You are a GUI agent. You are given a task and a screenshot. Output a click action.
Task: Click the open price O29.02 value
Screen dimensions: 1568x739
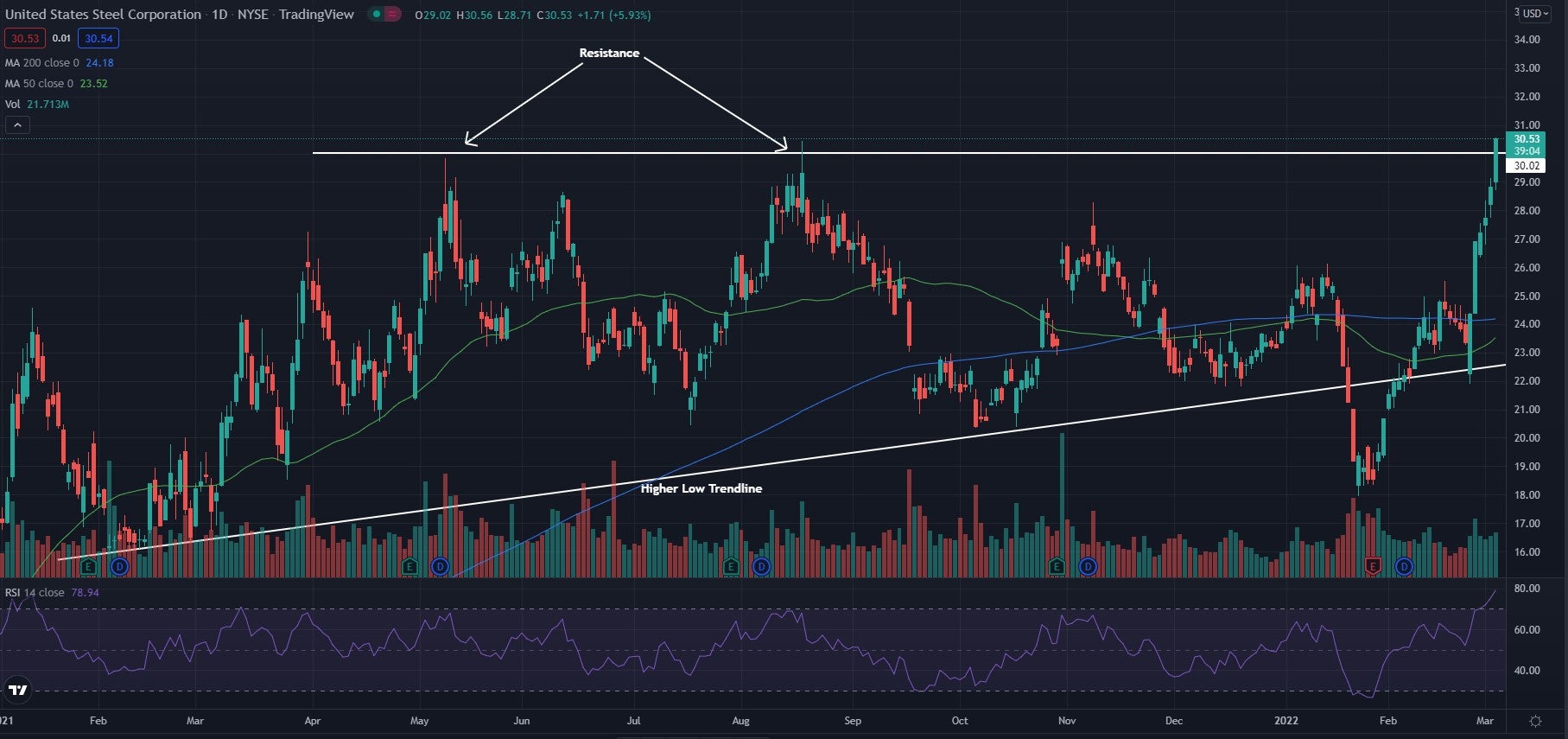tap(434, 16)
